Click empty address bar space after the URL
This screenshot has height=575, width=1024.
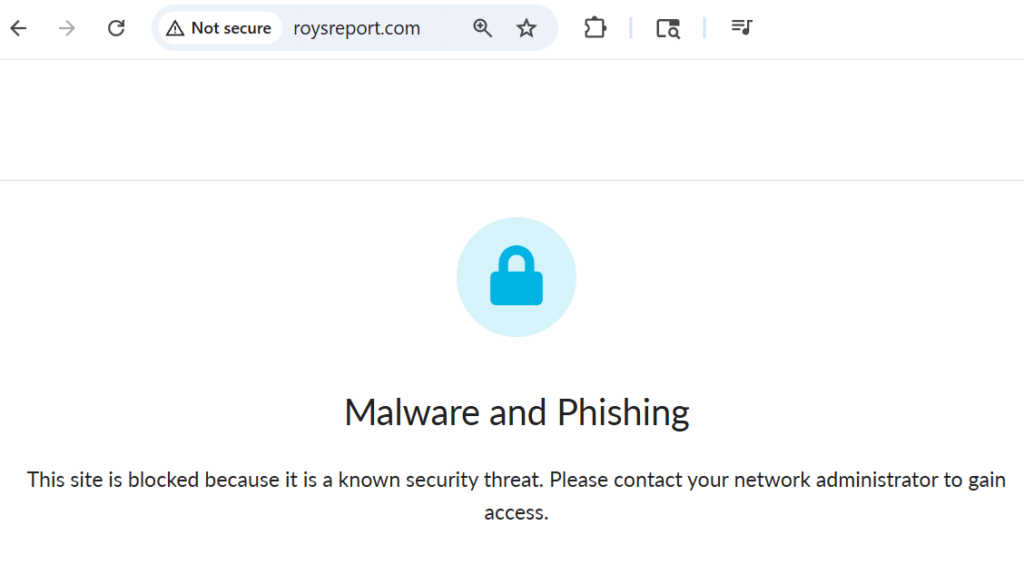pos(445,28)
